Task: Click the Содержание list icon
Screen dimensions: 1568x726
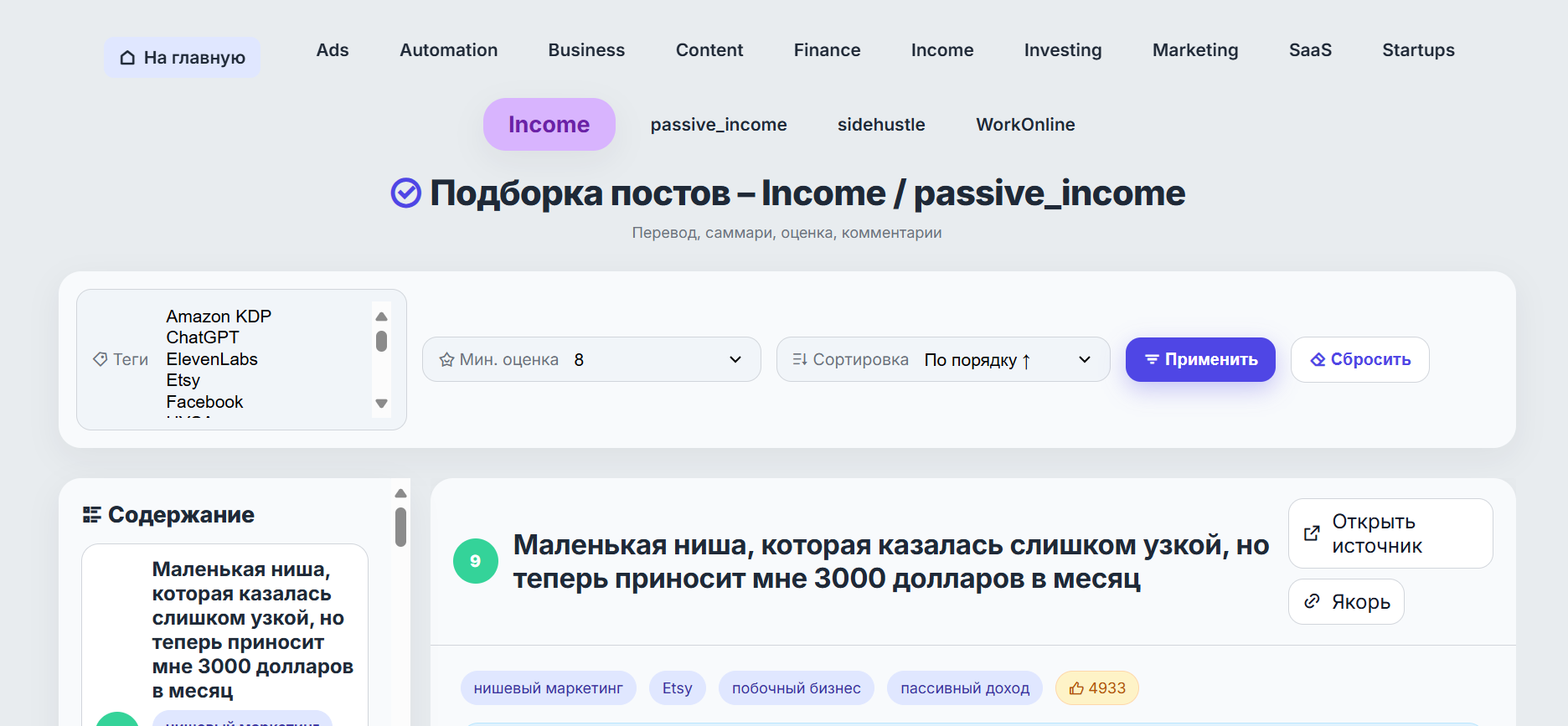Action: (92, 515)
